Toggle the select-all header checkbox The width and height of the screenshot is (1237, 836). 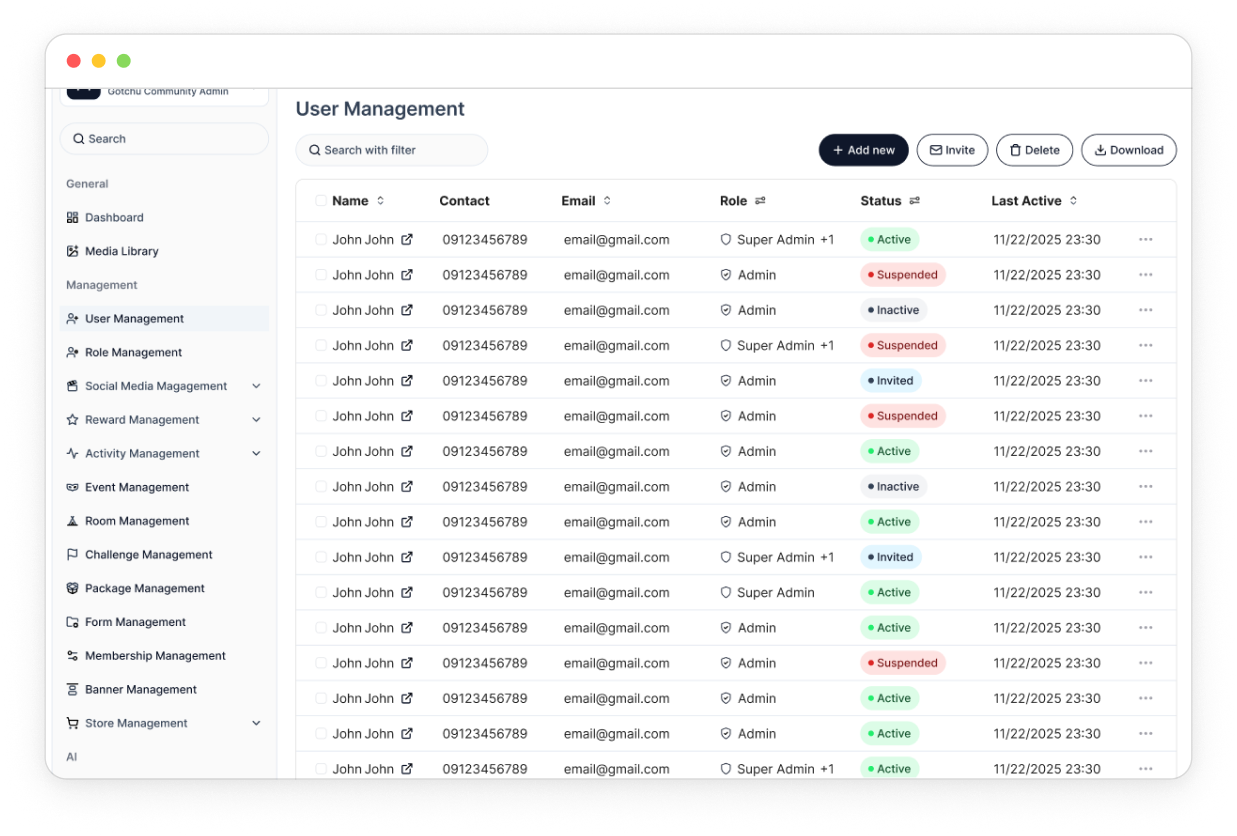point(320,201)
